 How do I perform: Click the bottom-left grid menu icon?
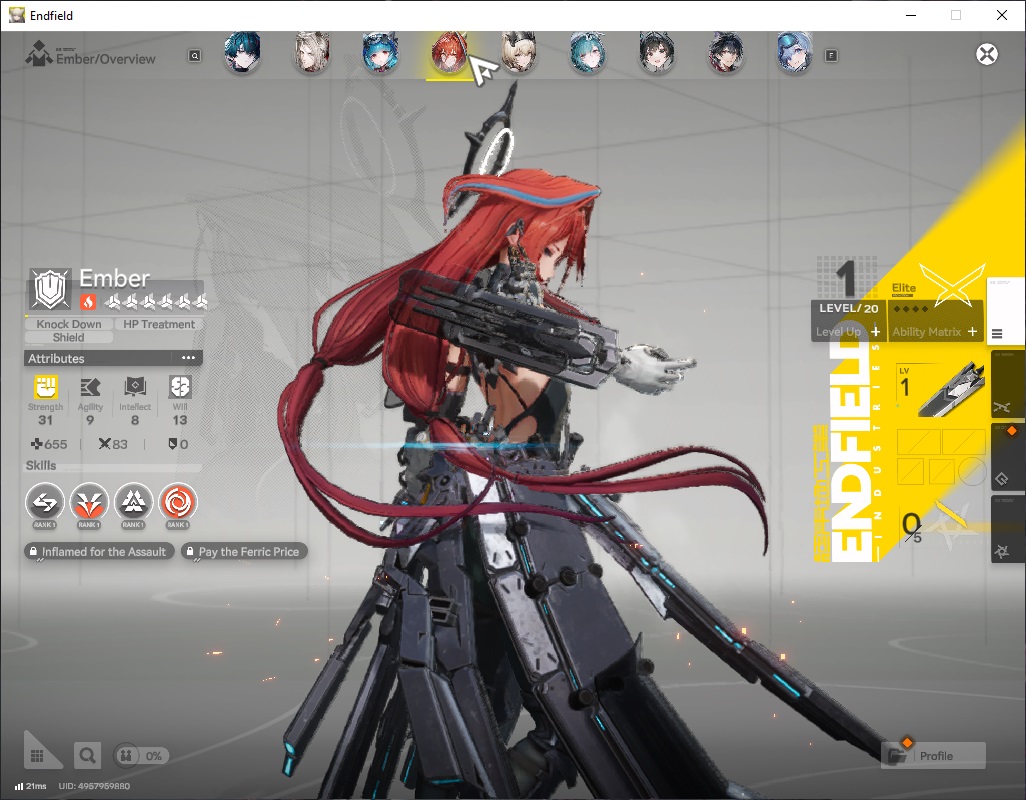pos(37,756)
